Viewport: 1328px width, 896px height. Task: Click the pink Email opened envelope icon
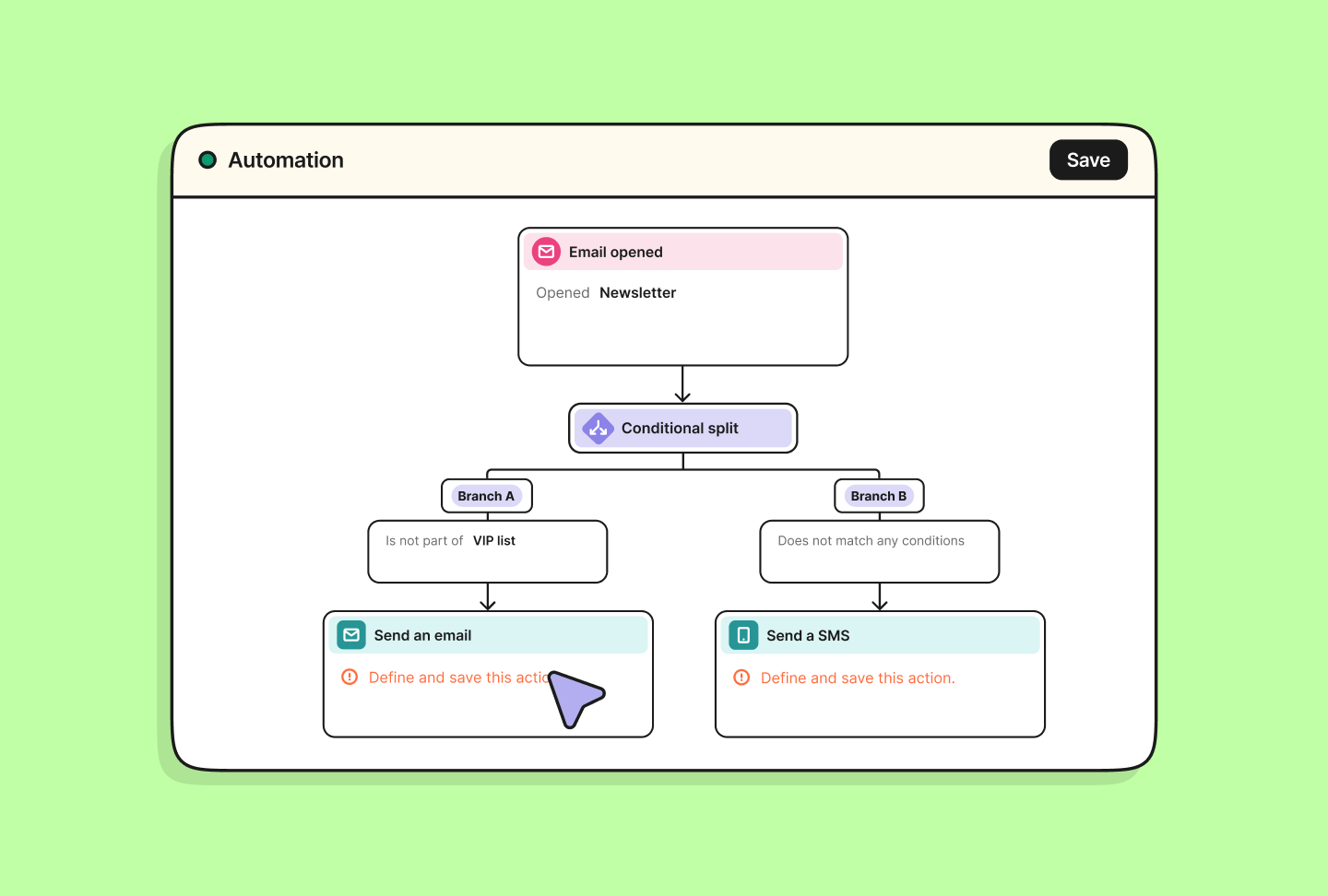pyautogui.click(x=547, y=252)
